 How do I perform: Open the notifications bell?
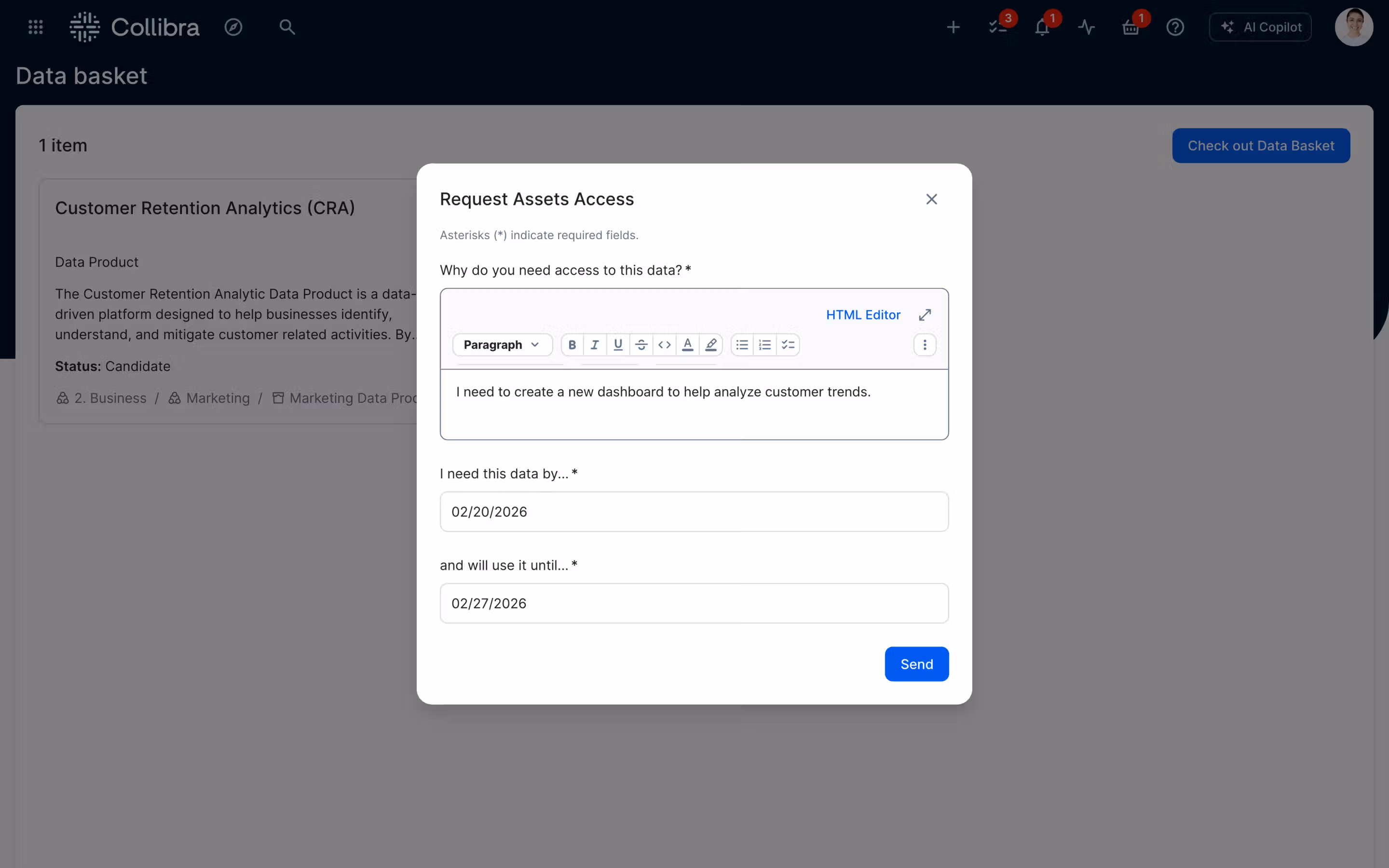pos(1042,27)
